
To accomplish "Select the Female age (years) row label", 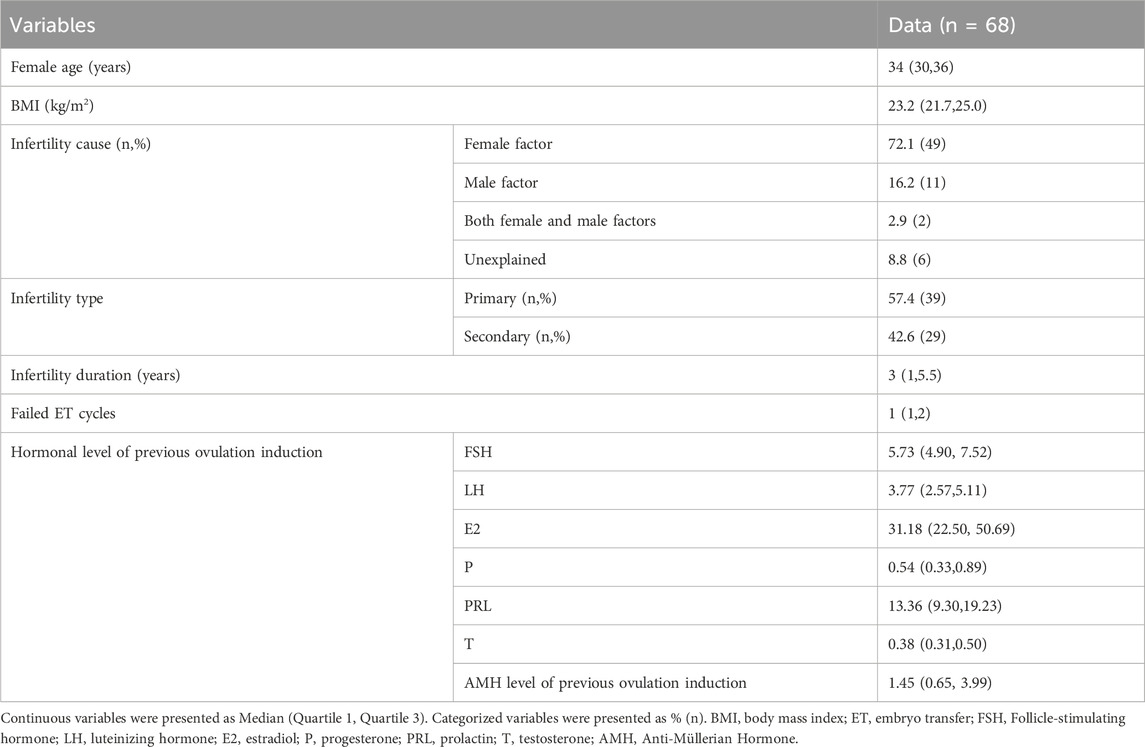I will 73,67.
